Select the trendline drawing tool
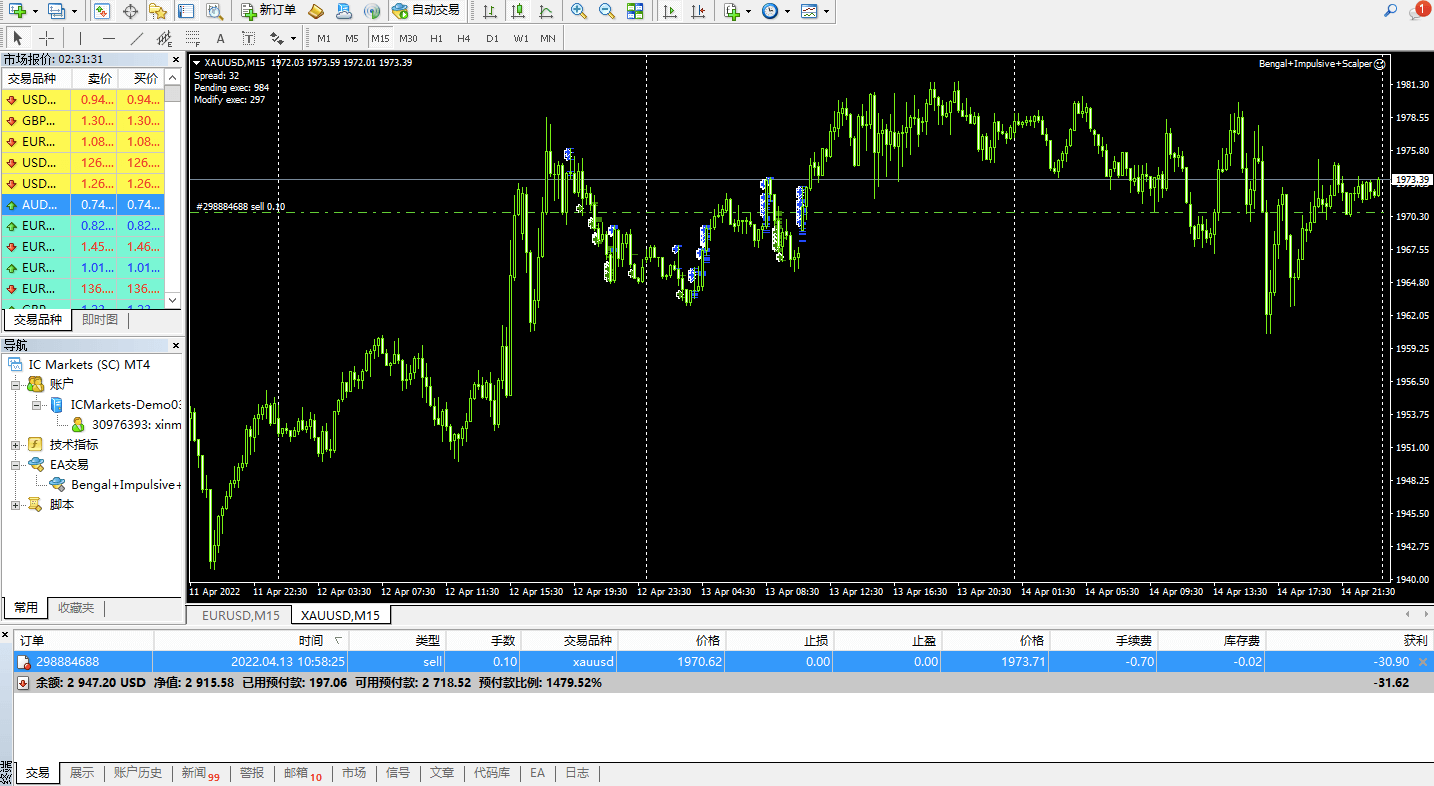The width and height of the screenshot is (1434, 786). point(137,38)
